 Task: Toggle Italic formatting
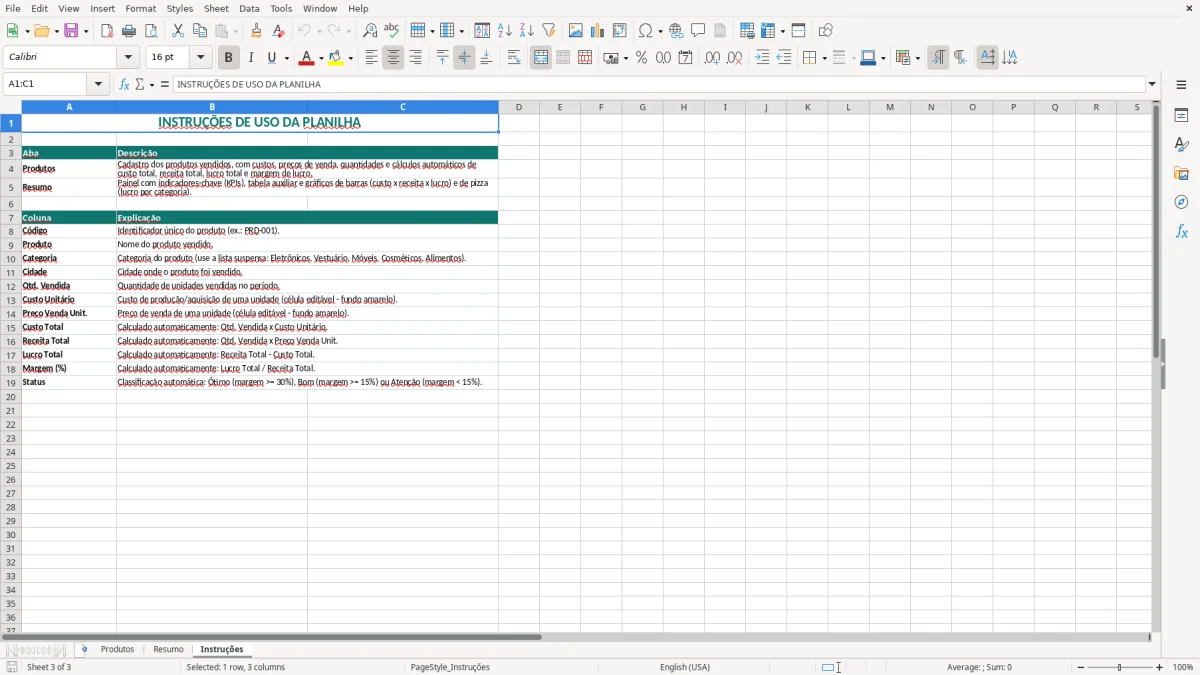coord(251,58)
